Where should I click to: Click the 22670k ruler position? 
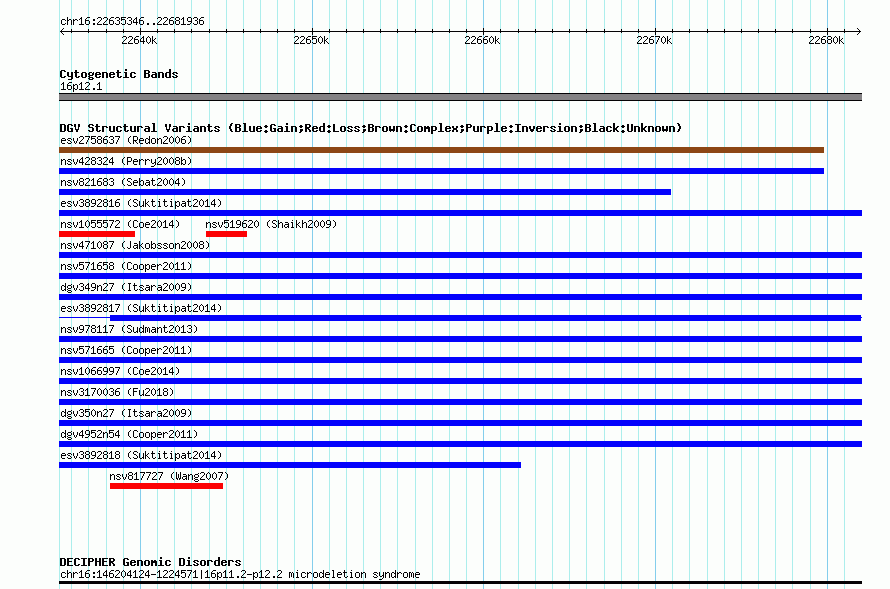point(654,40)
